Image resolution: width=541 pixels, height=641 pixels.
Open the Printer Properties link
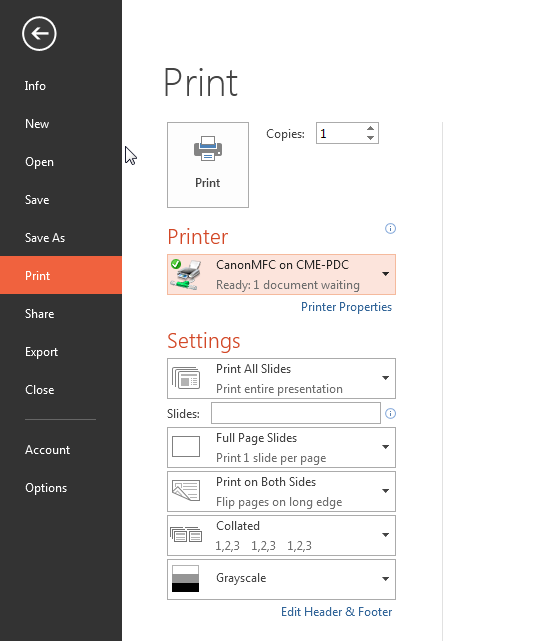(x=346, y=307)
